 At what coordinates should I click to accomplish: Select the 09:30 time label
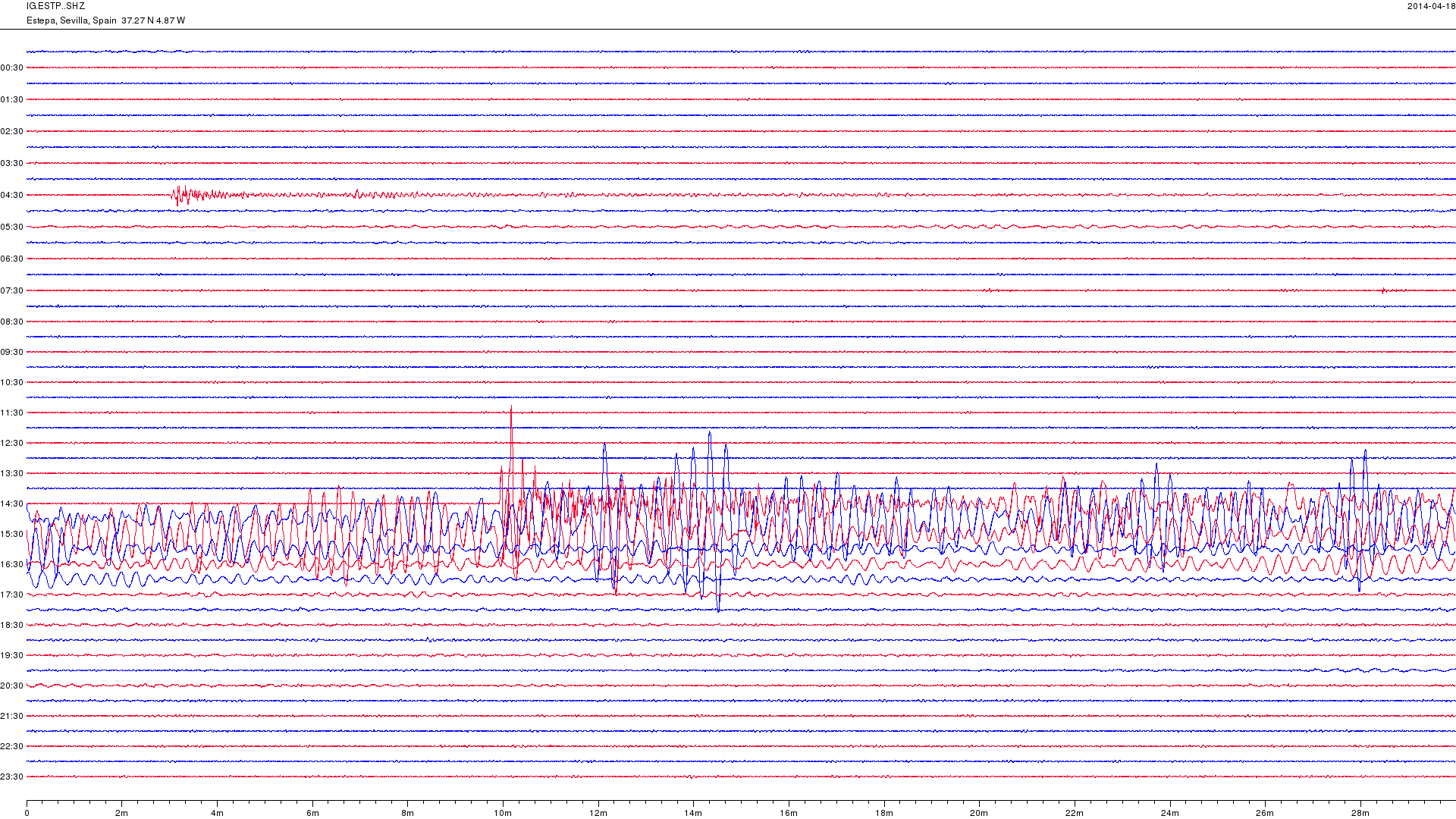tap(12, 352)
